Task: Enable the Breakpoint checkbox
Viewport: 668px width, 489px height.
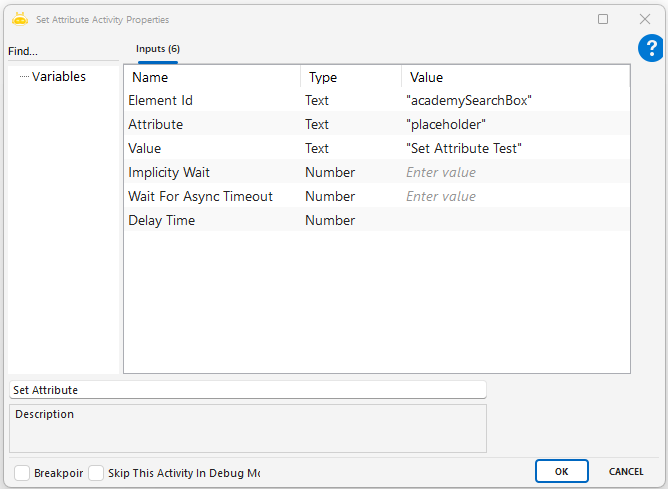Action: coord(22,472)
